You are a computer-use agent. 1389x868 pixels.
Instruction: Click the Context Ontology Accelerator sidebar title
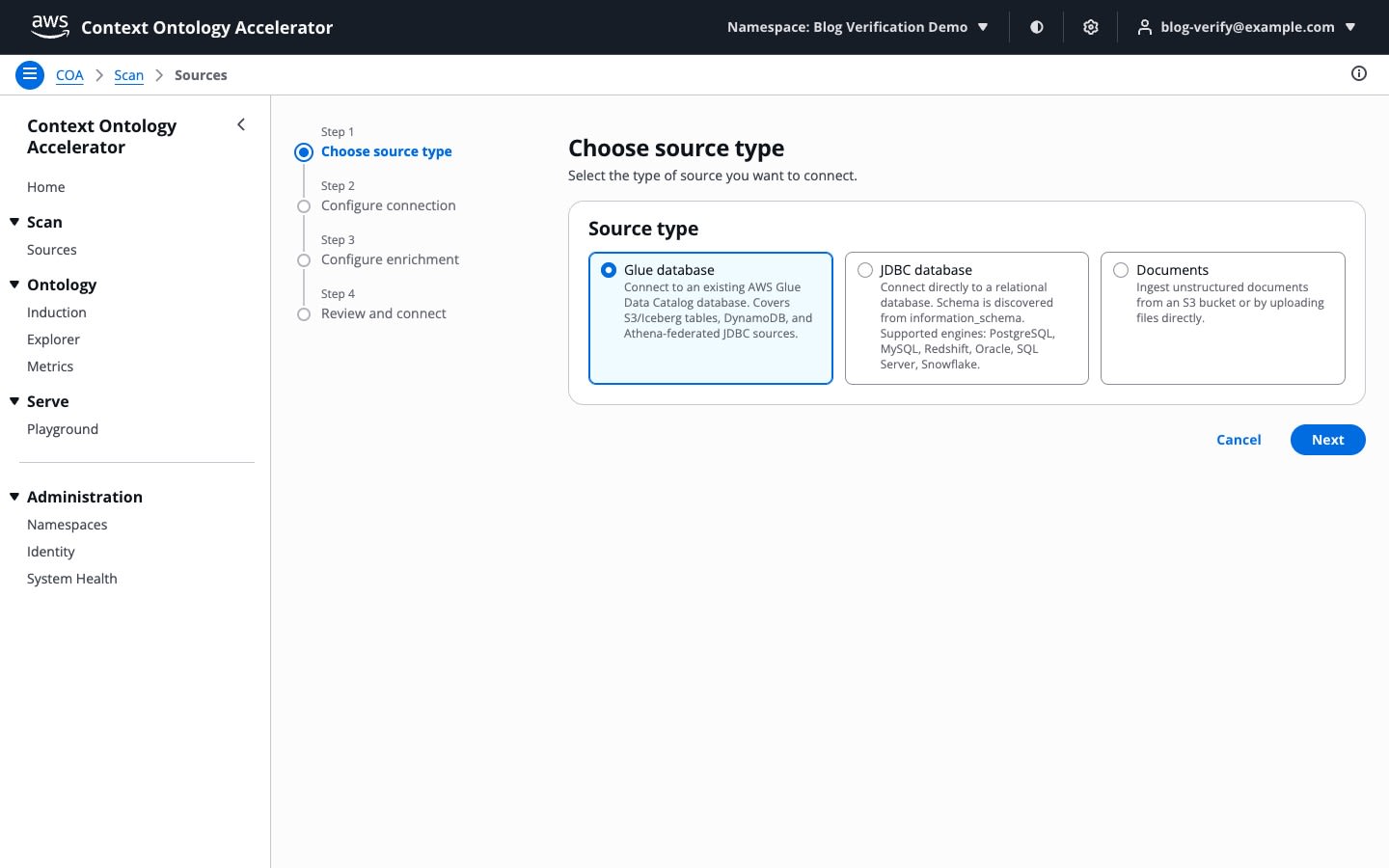tap(102, 136)
